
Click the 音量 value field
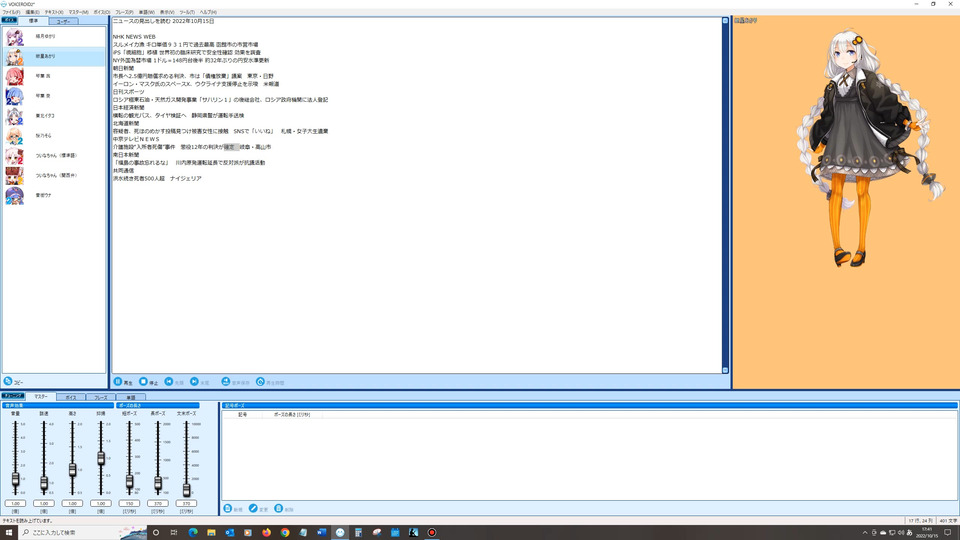[15, 503]
